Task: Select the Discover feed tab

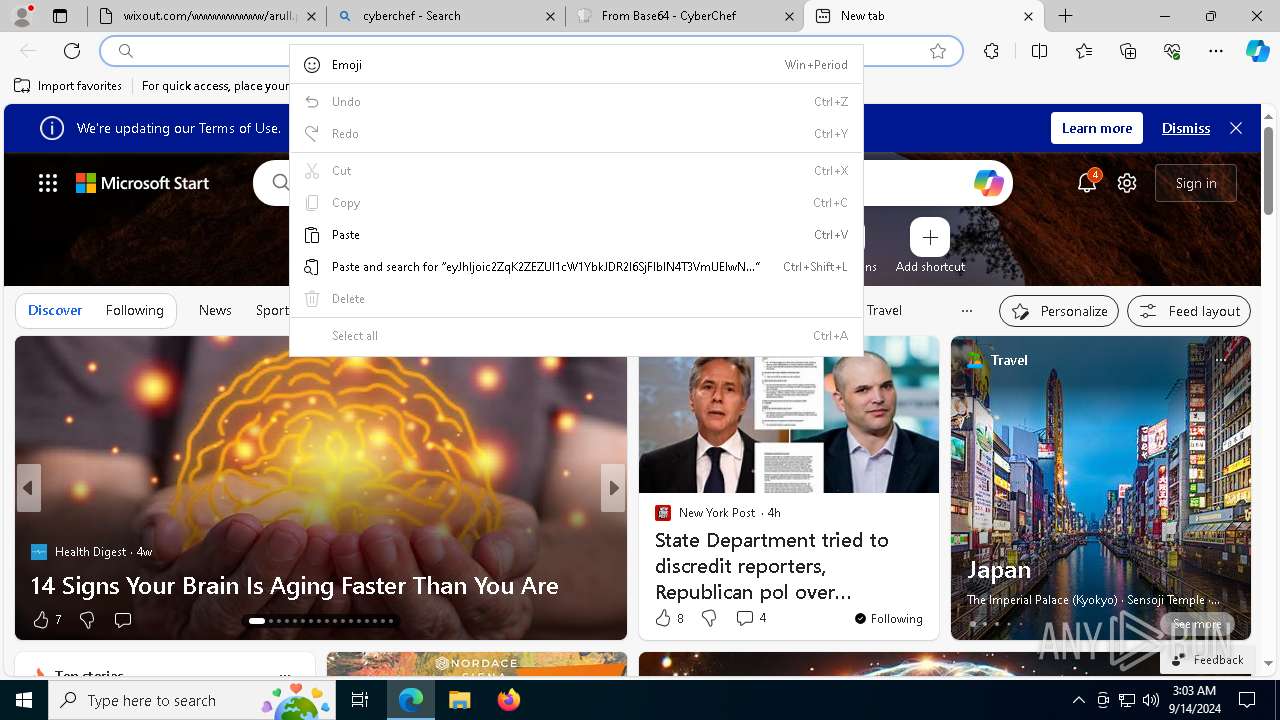Action: point(55,310)
